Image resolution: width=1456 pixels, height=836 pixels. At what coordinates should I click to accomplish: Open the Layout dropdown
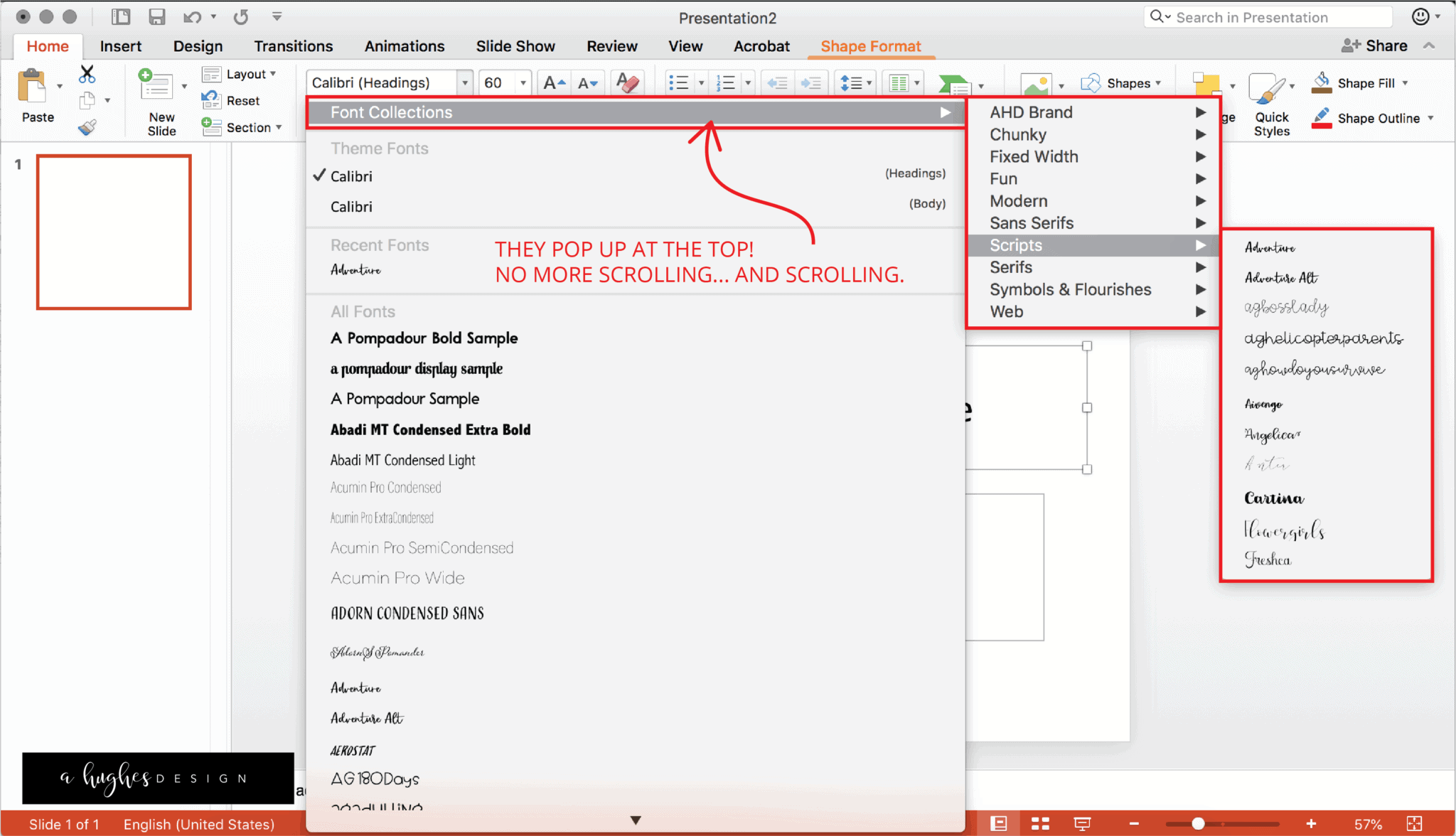click(240, 74)
